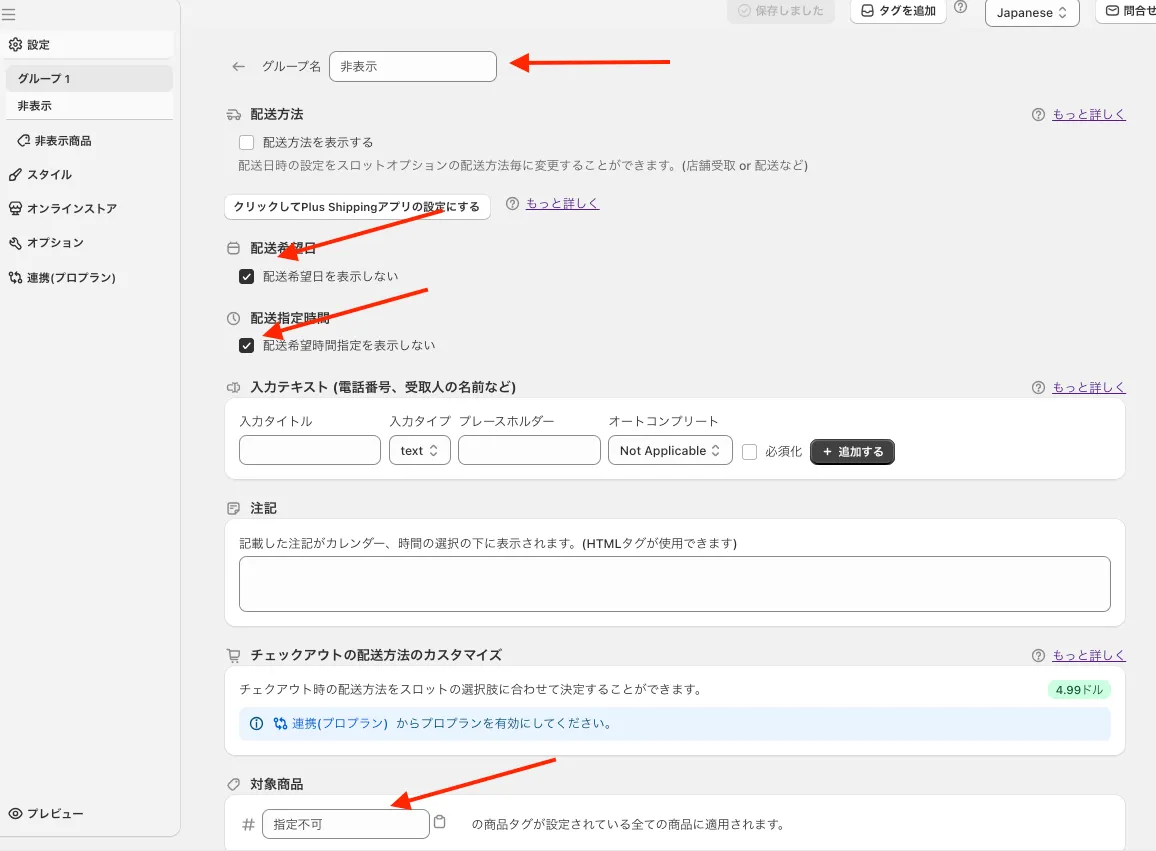Viewport: 1156px width, 851px height.
Task: Click the help icon in 入力テキスト row
Action: tap(1038, 388)
